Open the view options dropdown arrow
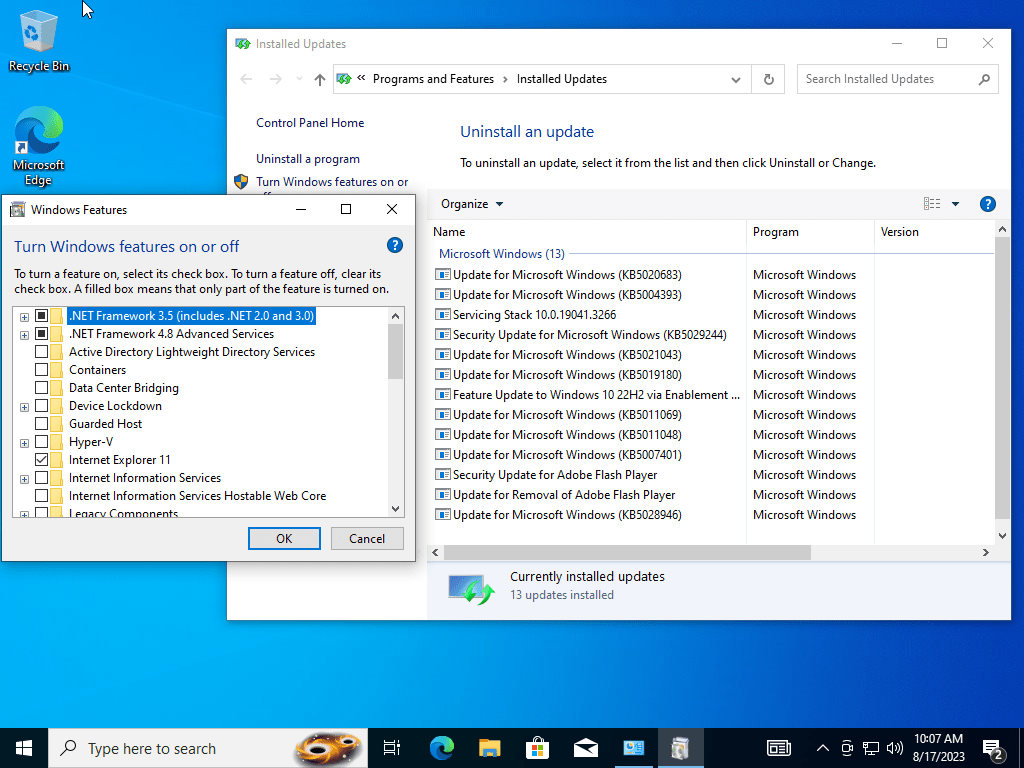This screenshot has width=1024, height=768. click(955, 204)
